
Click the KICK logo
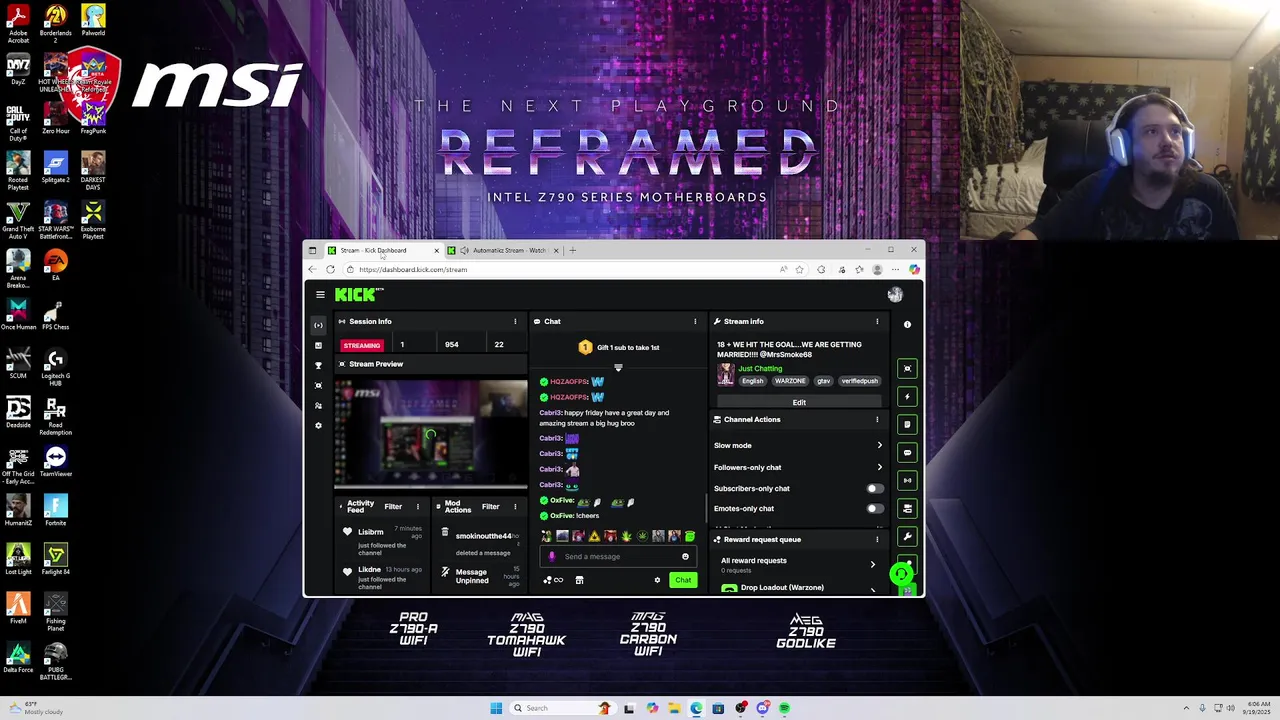pos(359,294)
